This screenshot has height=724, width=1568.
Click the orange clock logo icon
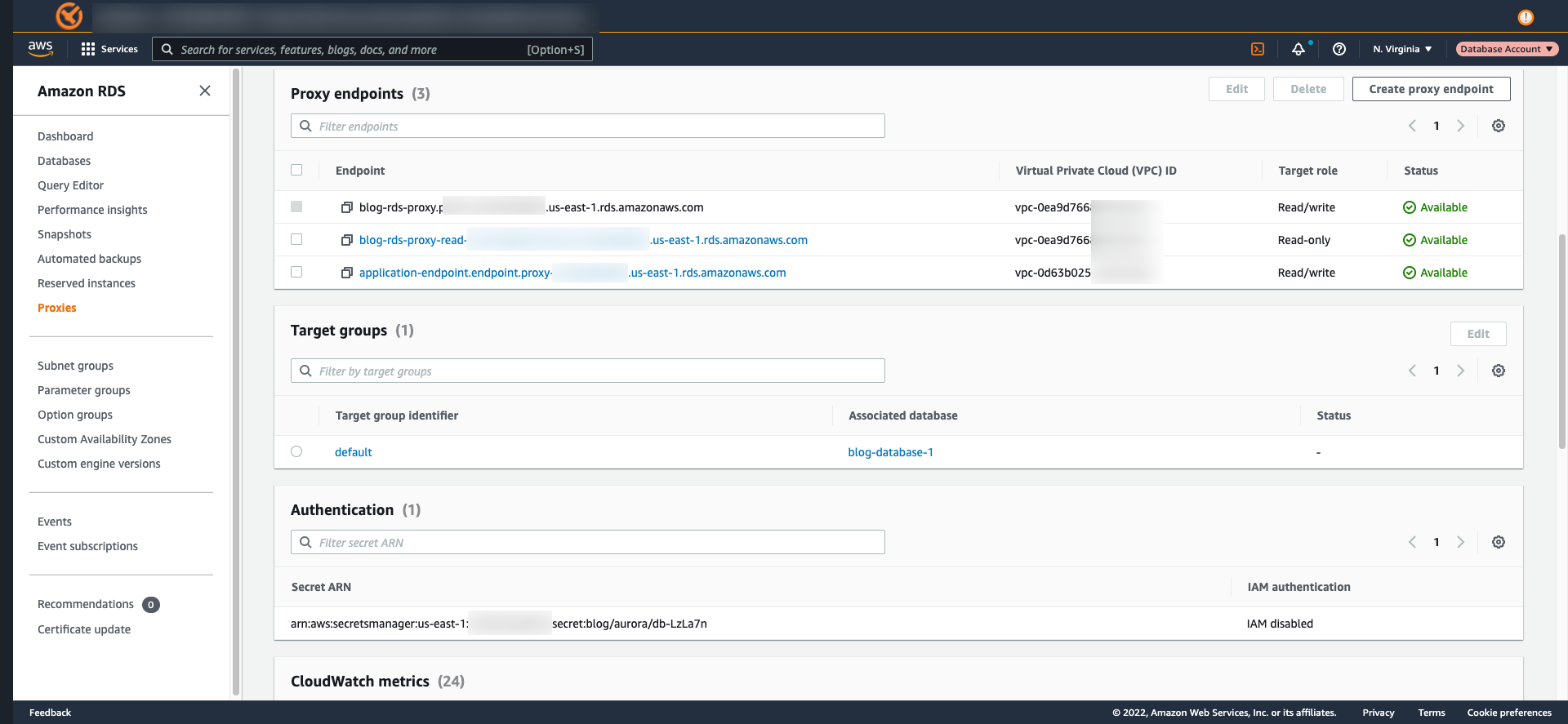pos(69,16)
